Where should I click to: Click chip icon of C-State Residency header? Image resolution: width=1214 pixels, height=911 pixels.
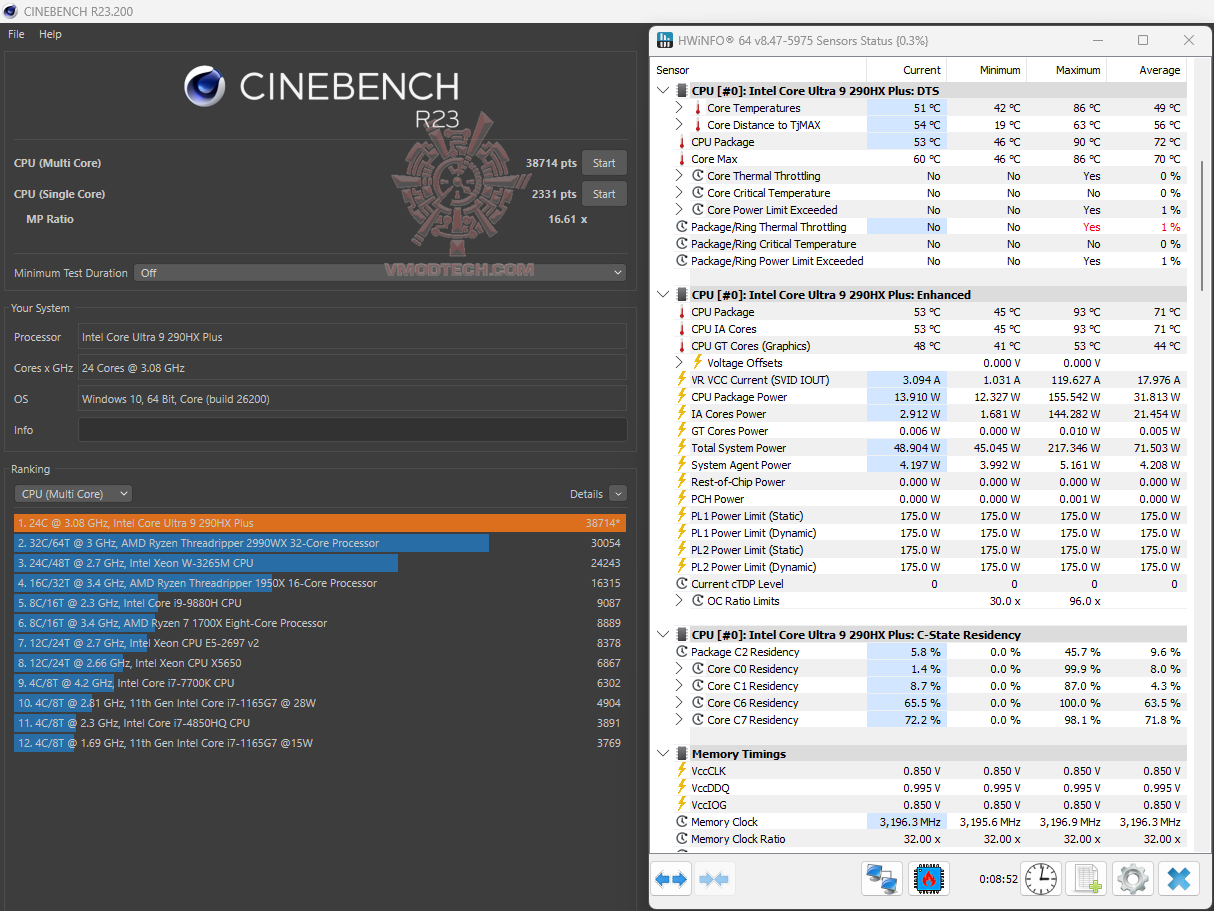(682, 635)
